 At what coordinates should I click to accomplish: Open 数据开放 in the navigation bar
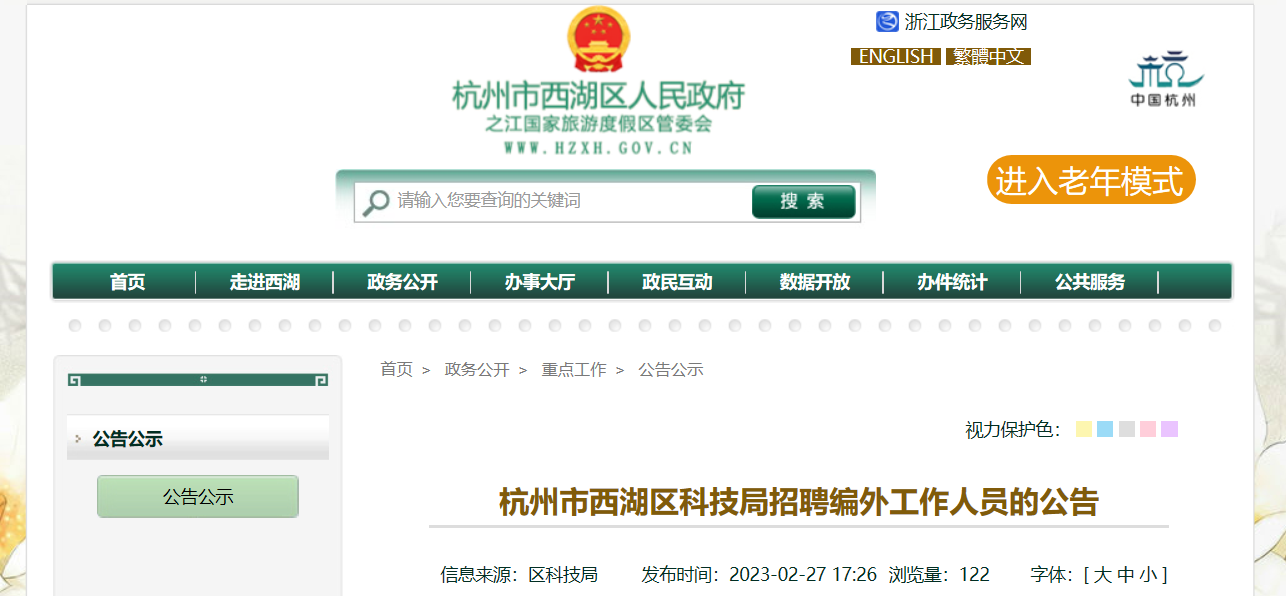(x=815, y=283)
